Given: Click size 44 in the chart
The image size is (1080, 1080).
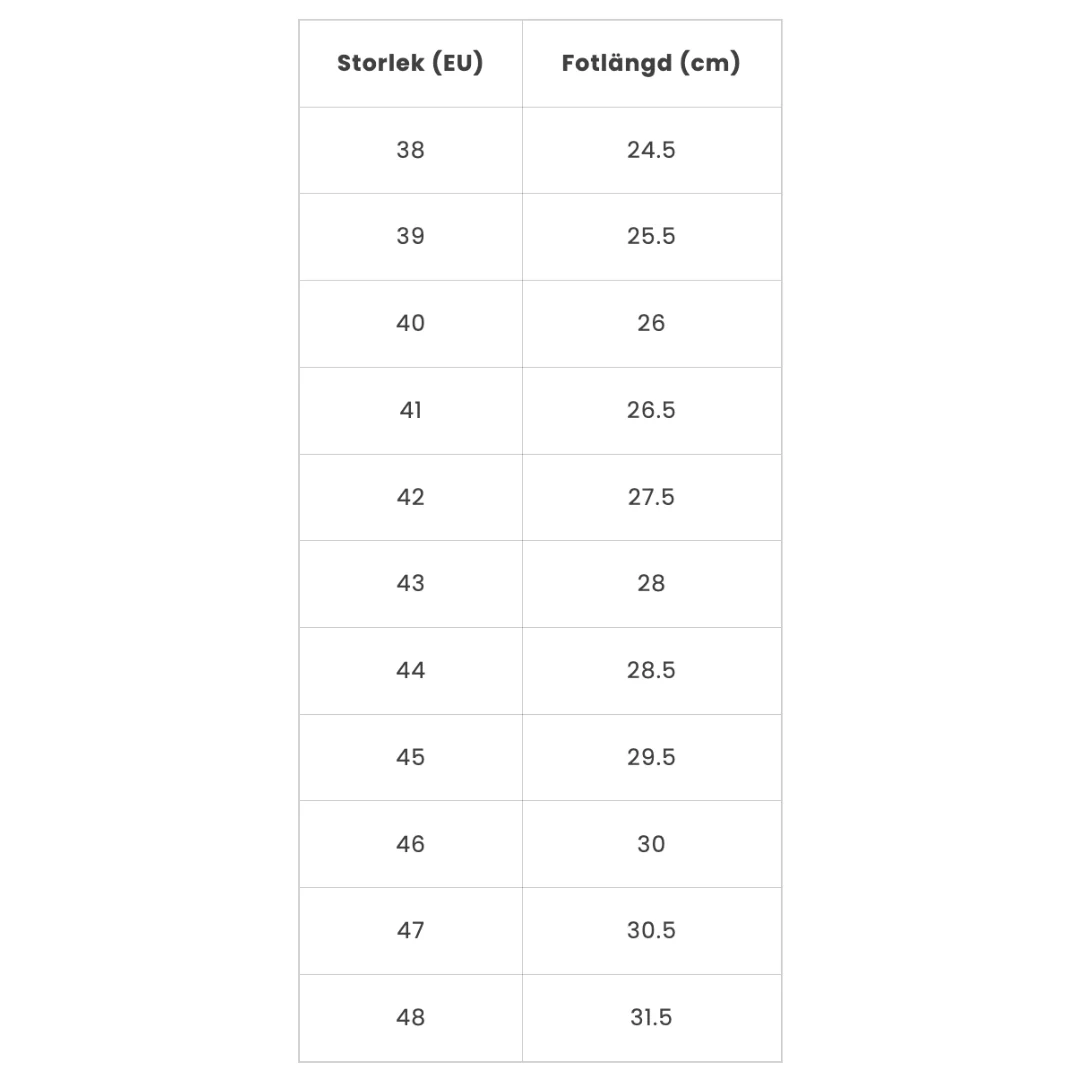Looking at the screenshot, I should [410, 670].
